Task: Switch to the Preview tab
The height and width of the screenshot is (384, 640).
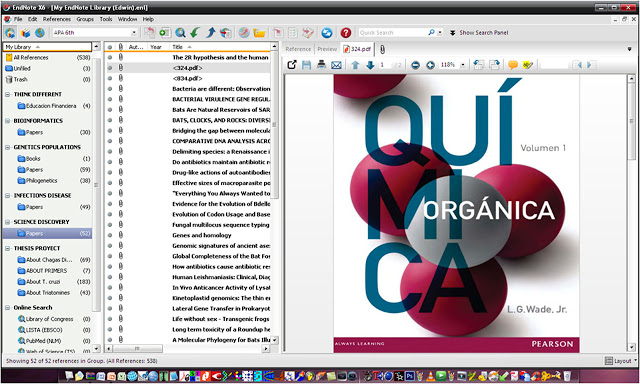Action: [327, 49]
